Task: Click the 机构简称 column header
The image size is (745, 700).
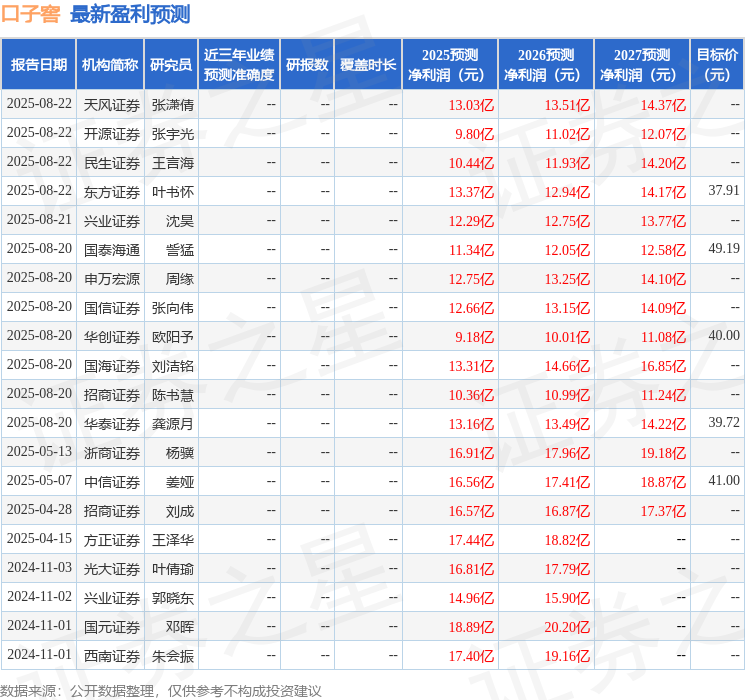Action: (x=110, y=65)
